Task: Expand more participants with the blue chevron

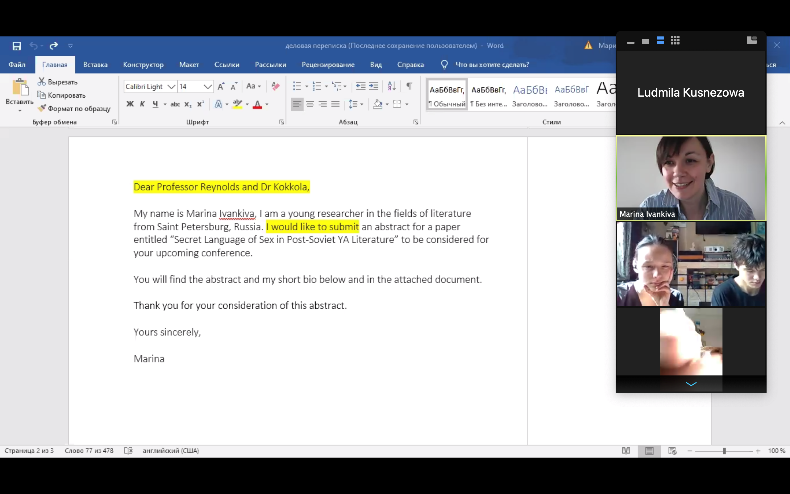Action: tap(691, 384)
